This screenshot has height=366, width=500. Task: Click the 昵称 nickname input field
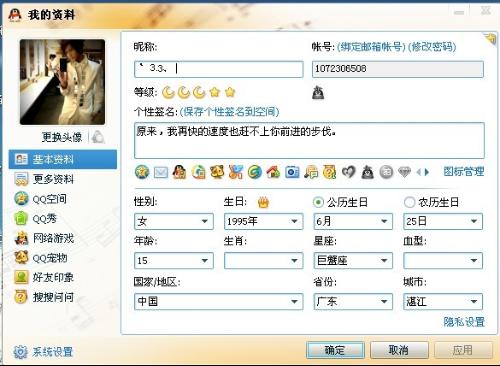pos(219,69)
